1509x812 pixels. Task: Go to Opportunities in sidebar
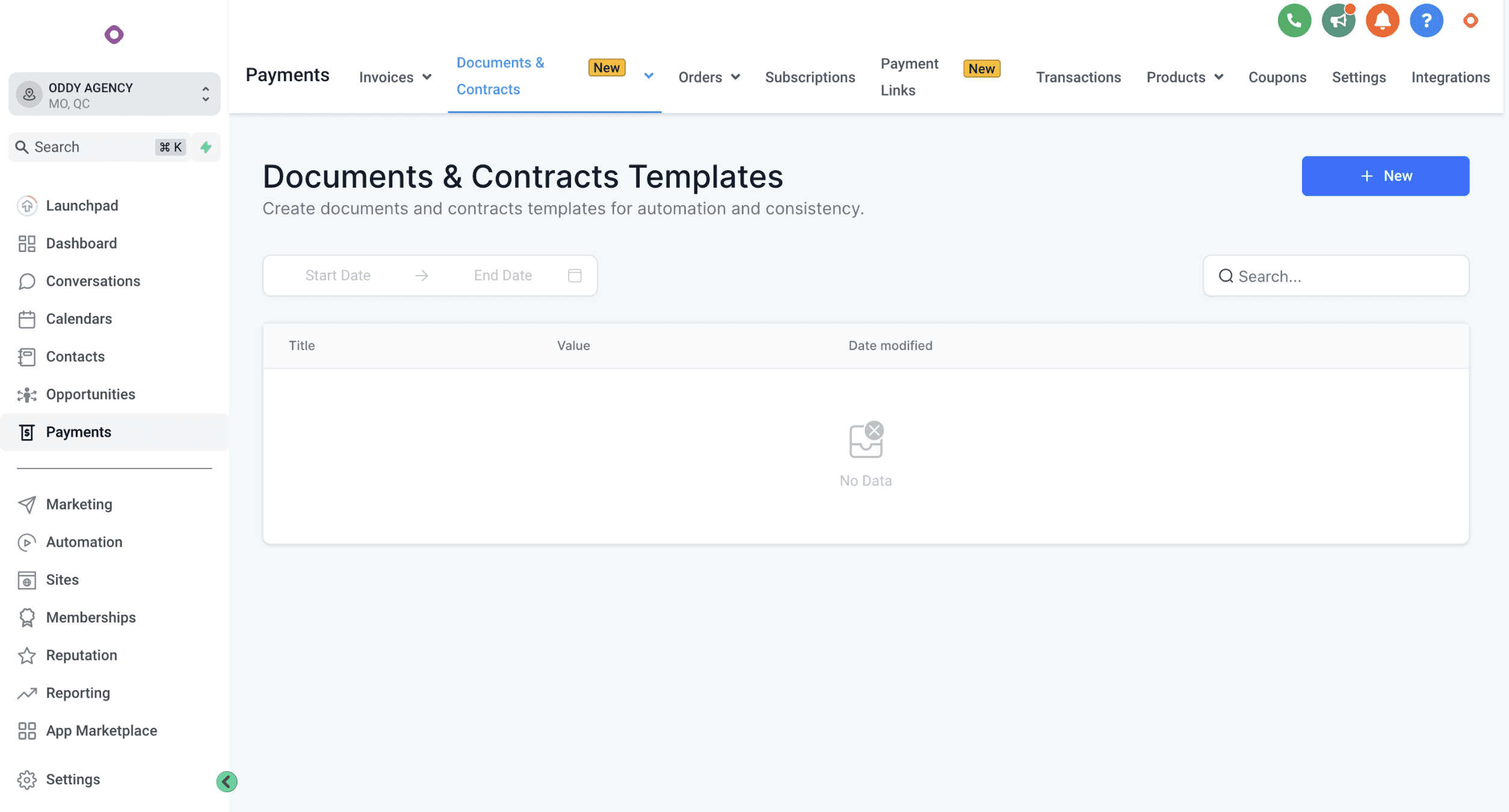[90, 395]
